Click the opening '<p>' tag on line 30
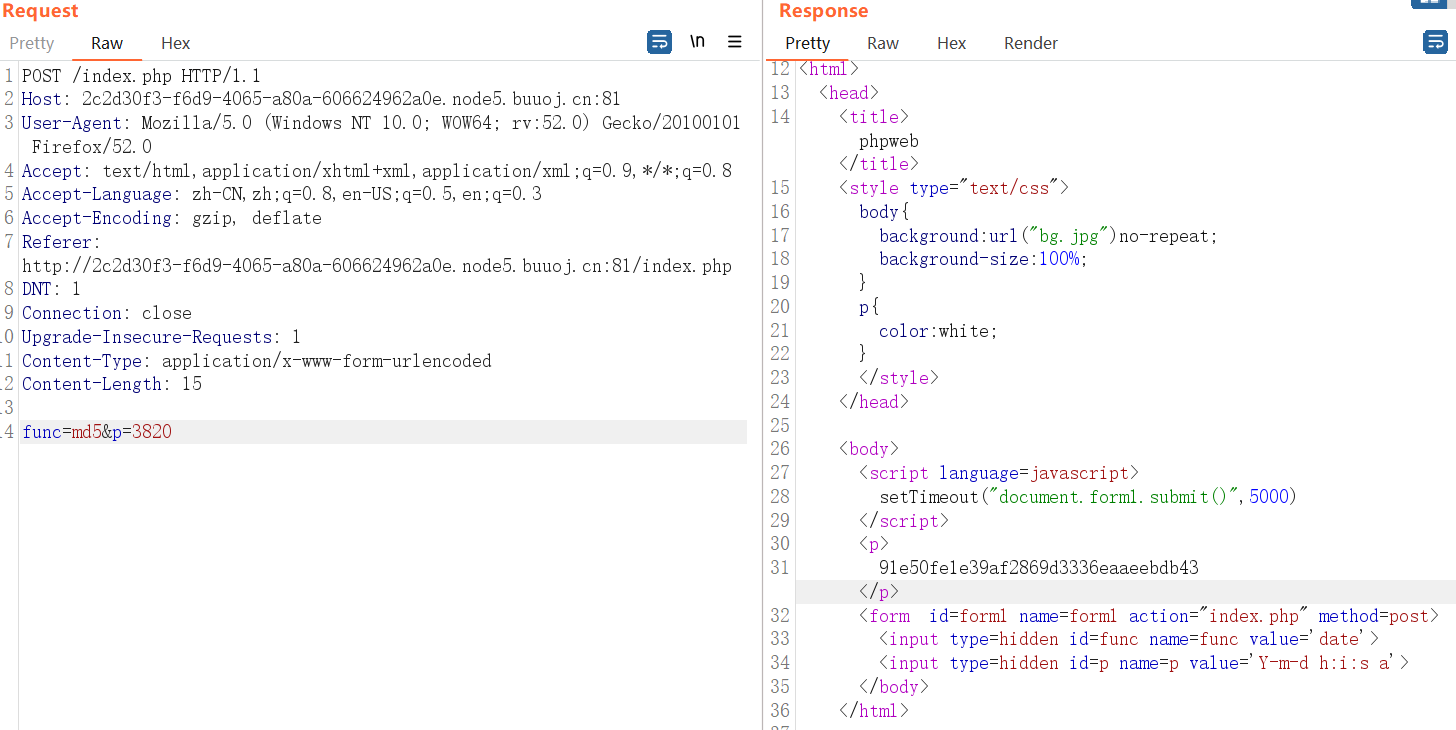Viewport: 1456px width, 730px height. [874, 544]
